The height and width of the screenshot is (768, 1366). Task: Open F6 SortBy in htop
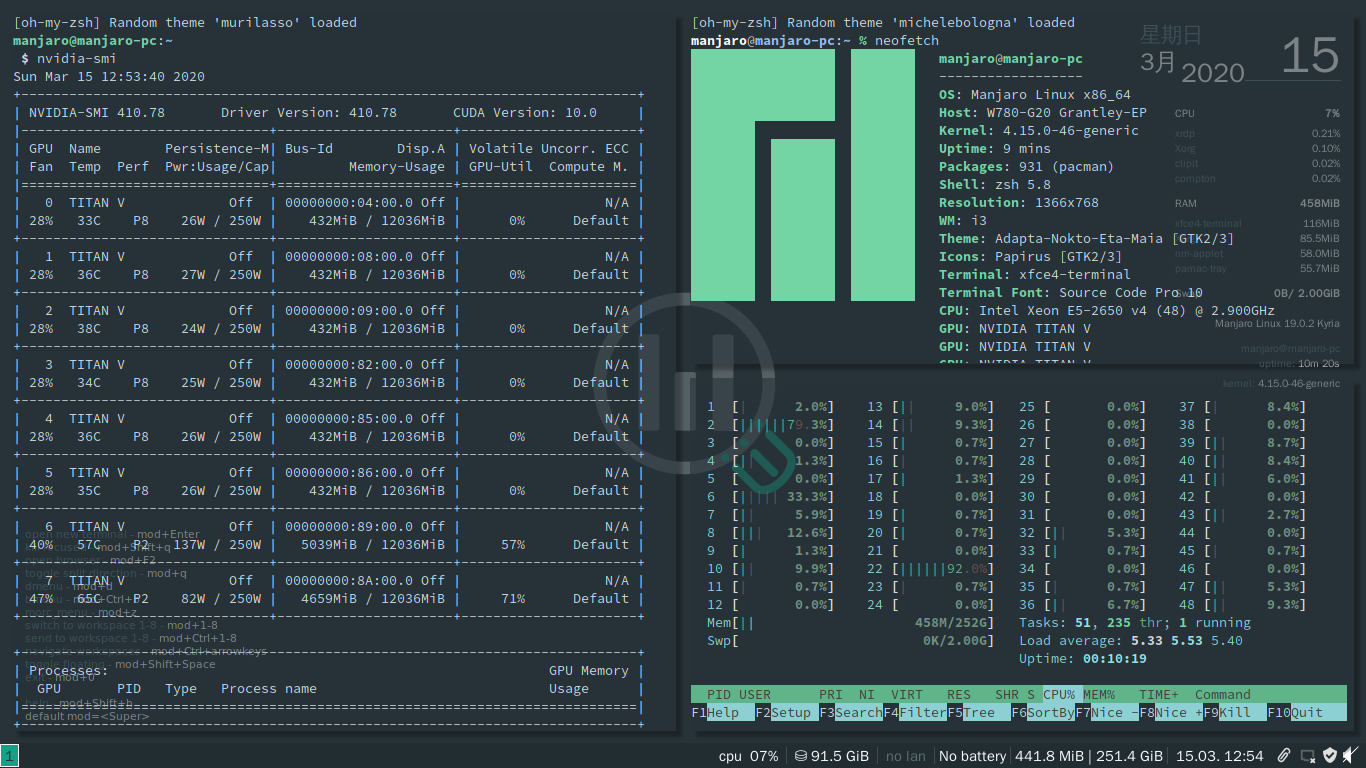1043,713
